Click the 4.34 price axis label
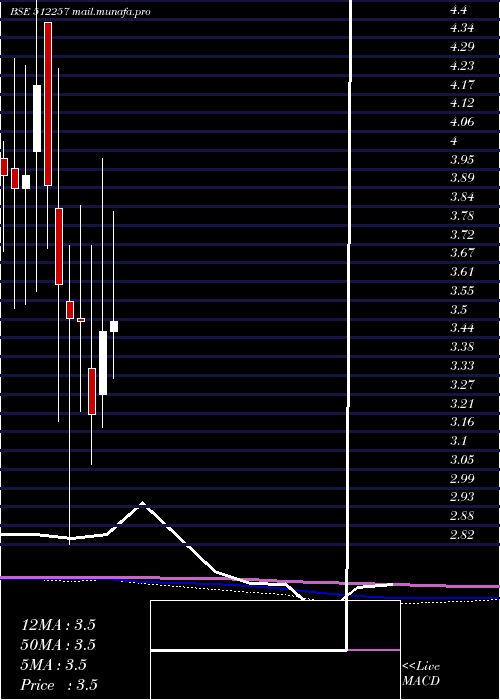 tap(462, 29)
